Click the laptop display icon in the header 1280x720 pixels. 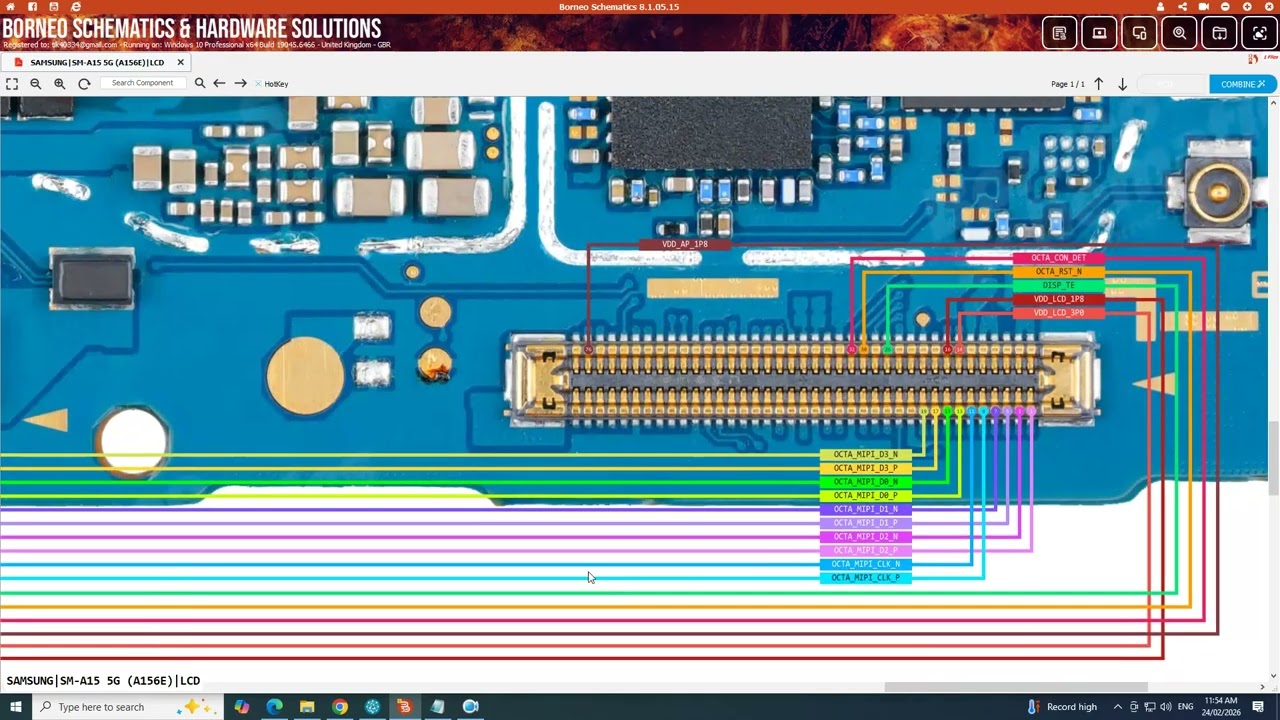(1099, 33)
